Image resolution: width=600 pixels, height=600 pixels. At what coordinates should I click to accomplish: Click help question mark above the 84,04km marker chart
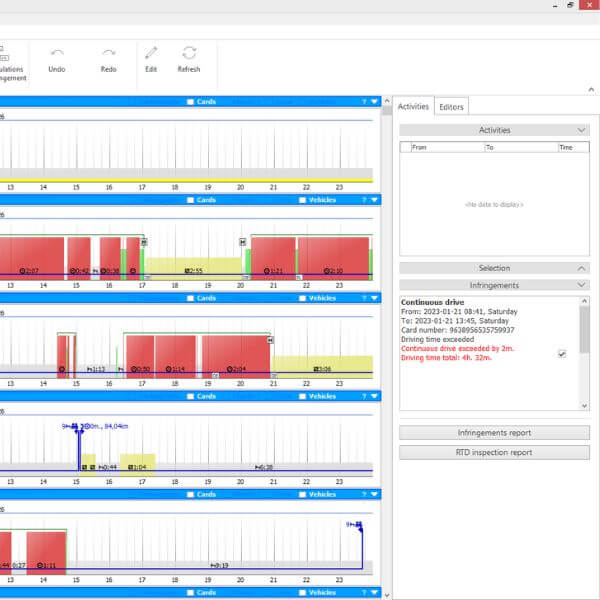pyautogui.click(x=364, y=396)
